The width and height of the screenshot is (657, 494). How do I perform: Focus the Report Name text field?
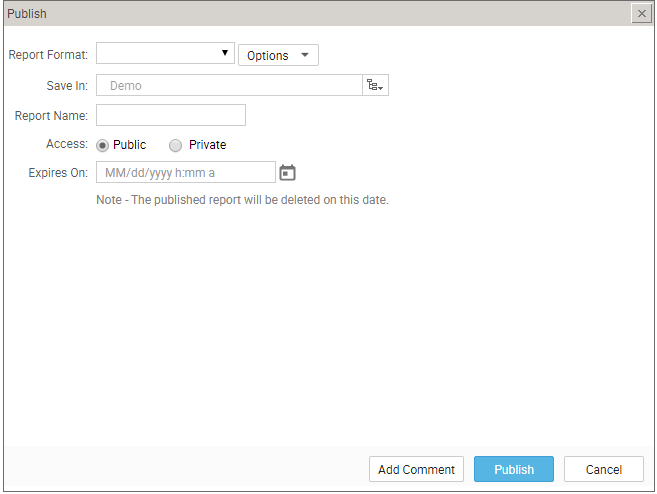pos(171,115)
